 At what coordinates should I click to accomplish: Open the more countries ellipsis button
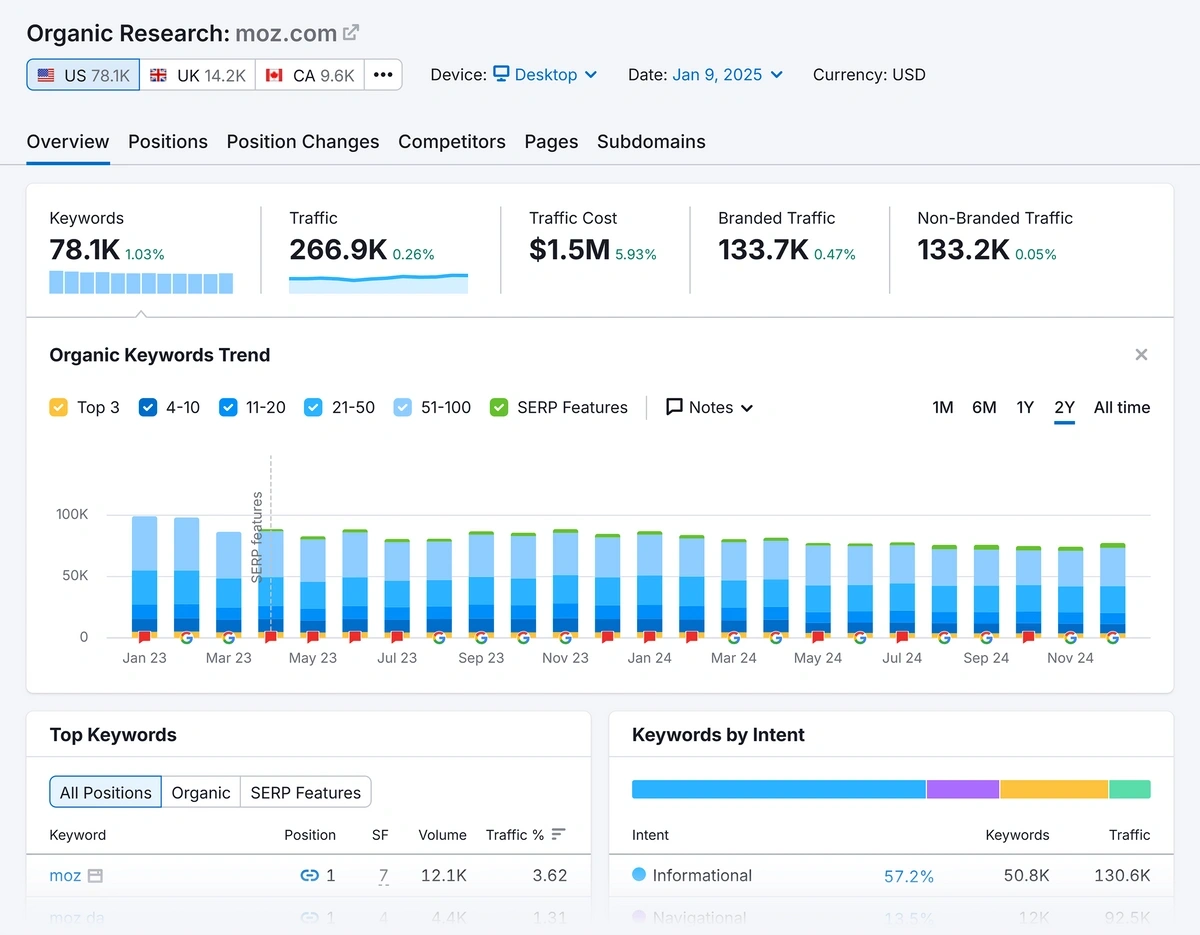383,75
